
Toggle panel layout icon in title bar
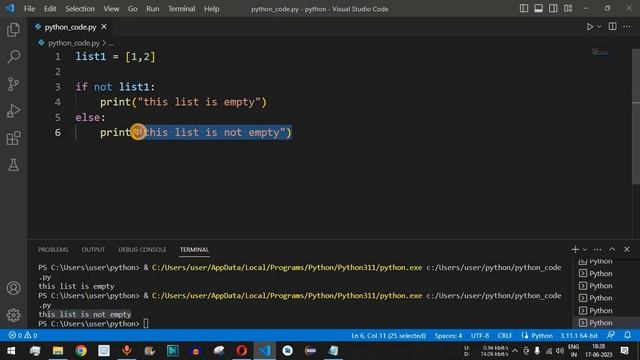point(538,9)
